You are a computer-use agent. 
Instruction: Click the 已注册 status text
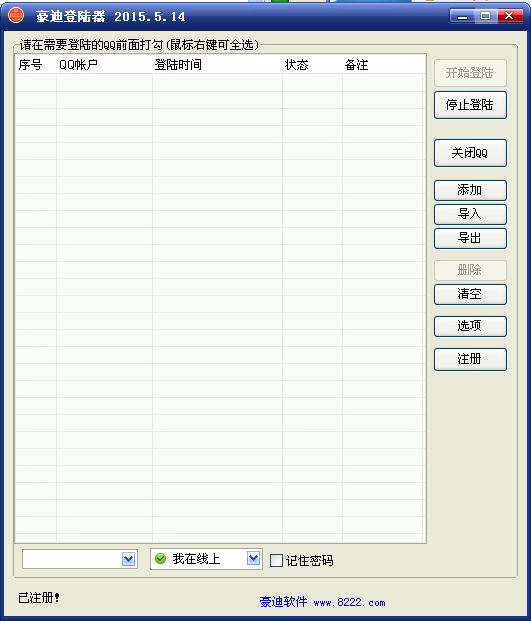(39, 598)
